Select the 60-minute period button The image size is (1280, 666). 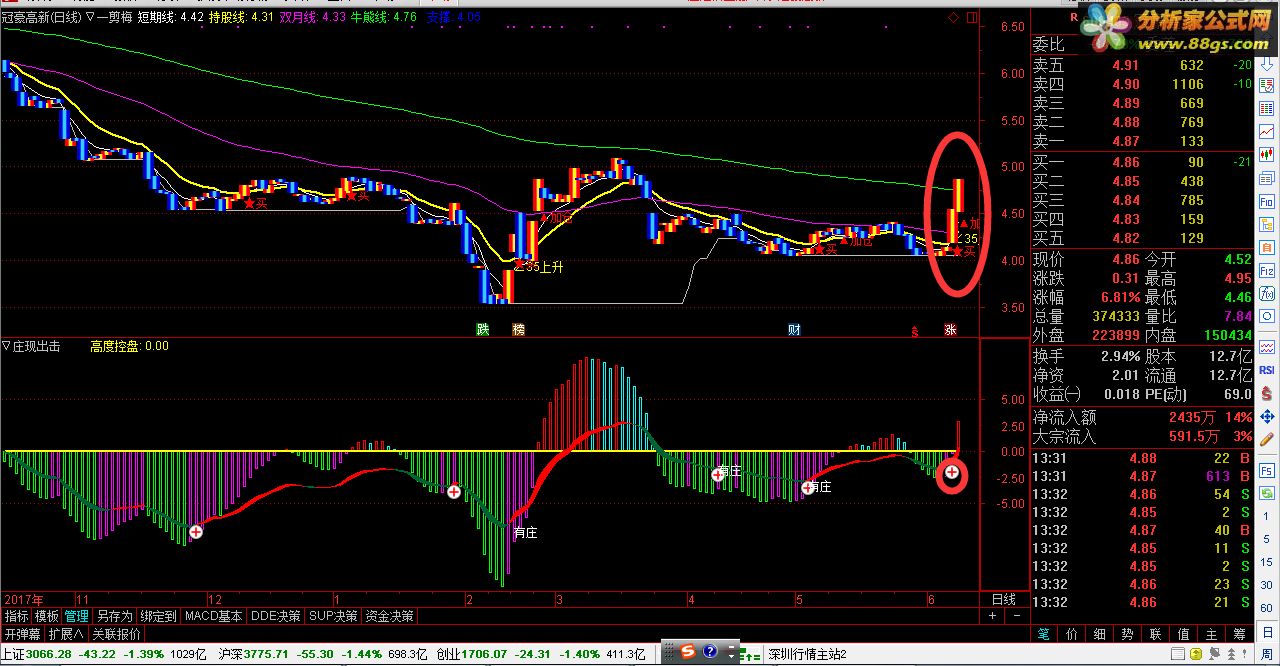(1265, 608)
